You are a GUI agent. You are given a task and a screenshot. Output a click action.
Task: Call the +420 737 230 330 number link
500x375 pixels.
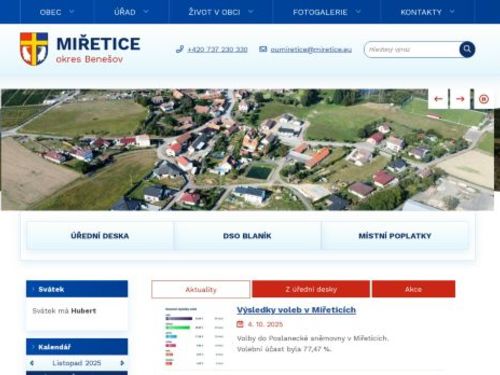(x=217, y=50)
